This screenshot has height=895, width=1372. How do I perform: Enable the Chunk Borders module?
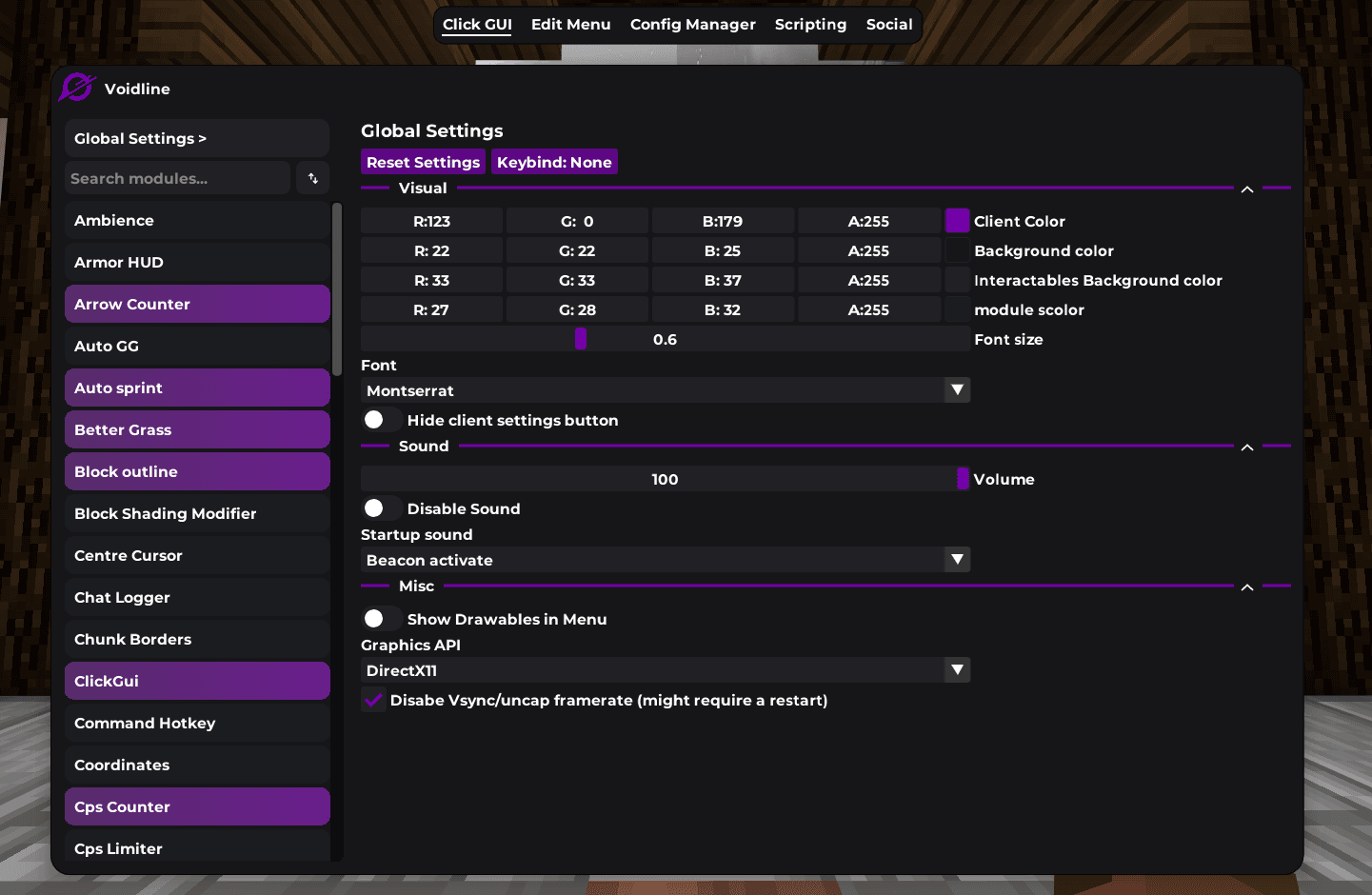[197, 639]
